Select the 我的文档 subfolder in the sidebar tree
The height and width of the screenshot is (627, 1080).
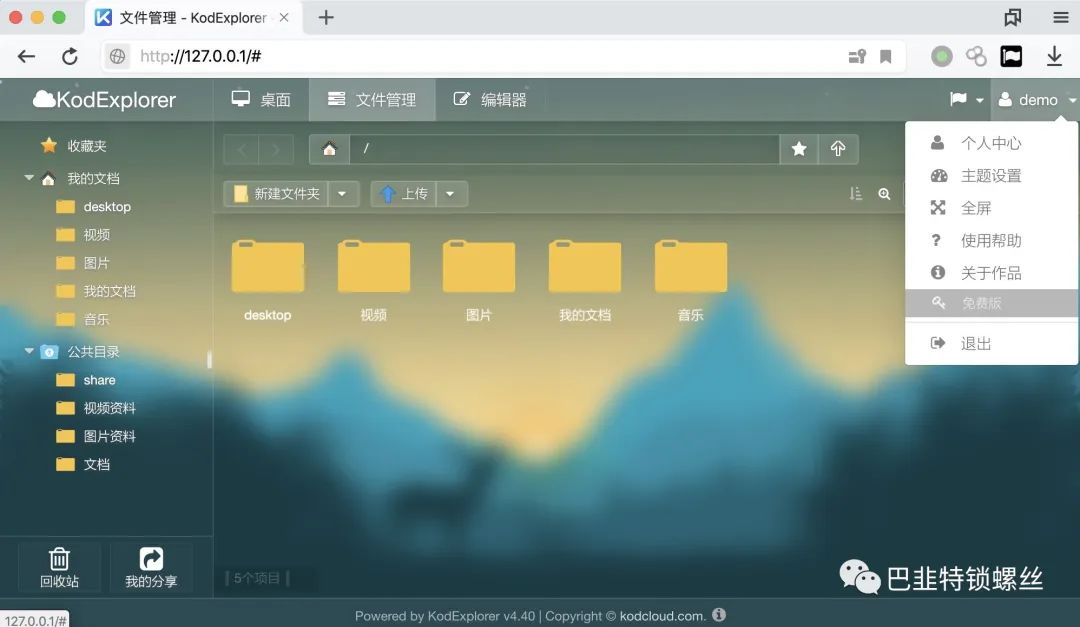(96, 291)
